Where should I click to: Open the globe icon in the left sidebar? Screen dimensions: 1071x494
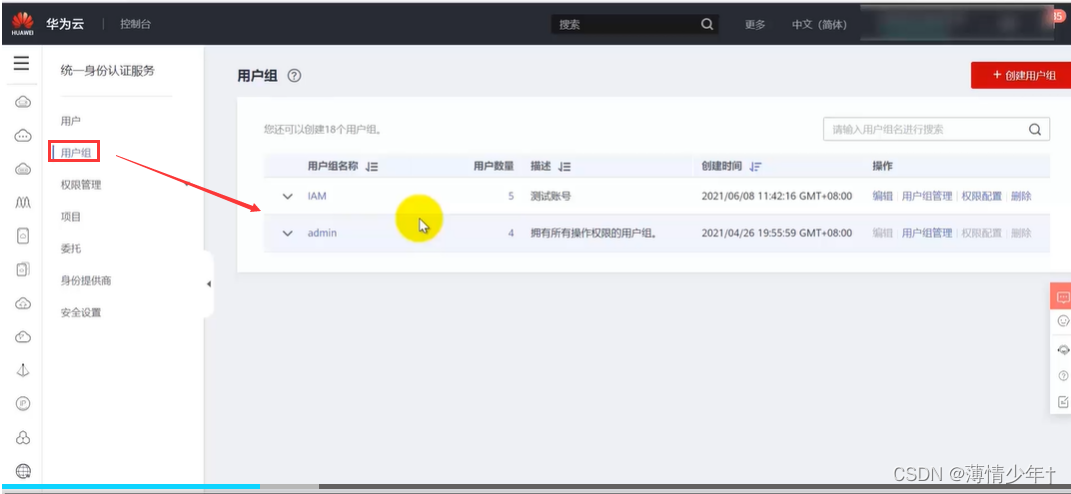pos(23,471)
